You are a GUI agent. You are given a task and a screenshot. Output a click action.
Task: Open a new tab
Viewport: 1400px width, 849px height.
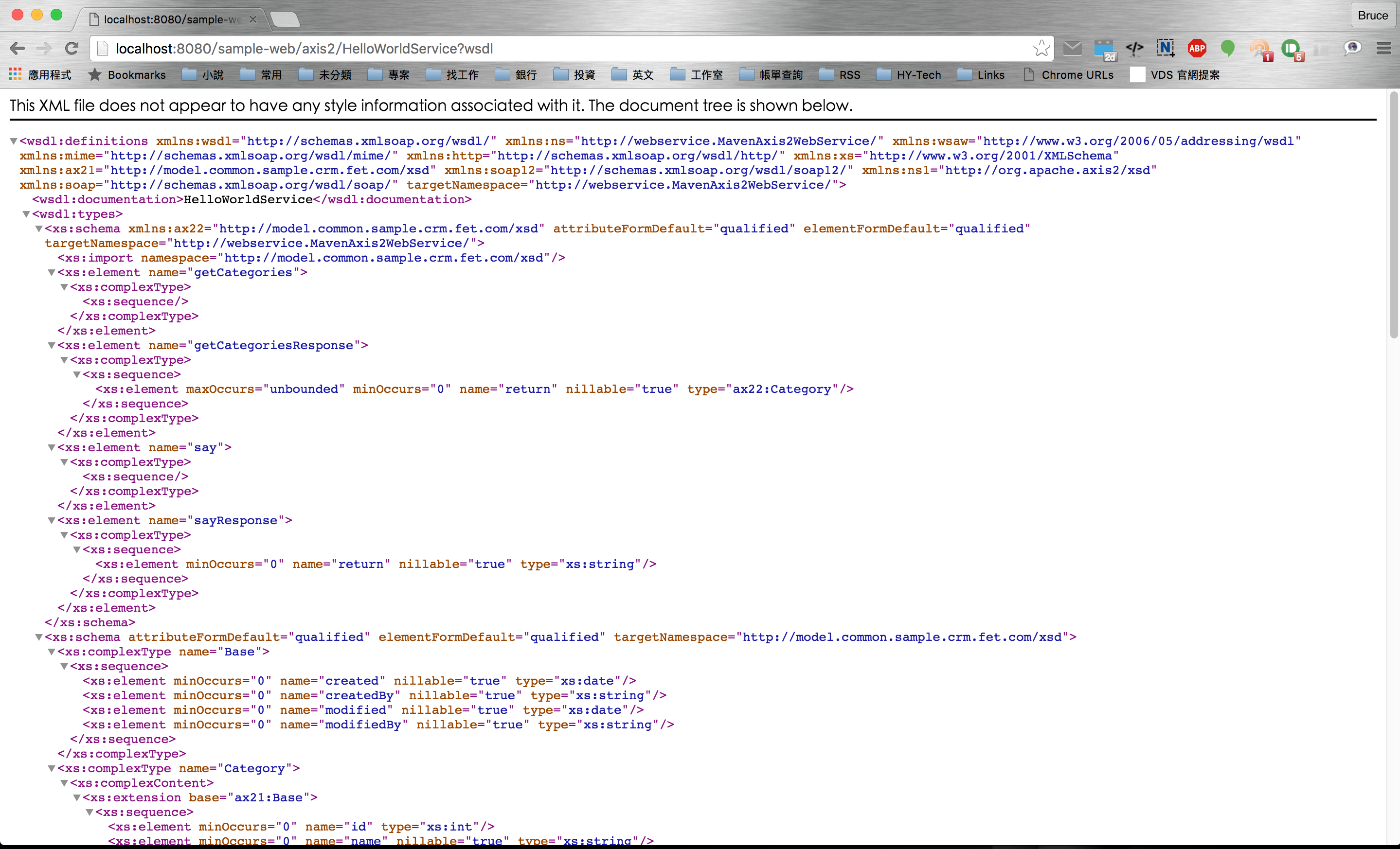pos(284,19)
